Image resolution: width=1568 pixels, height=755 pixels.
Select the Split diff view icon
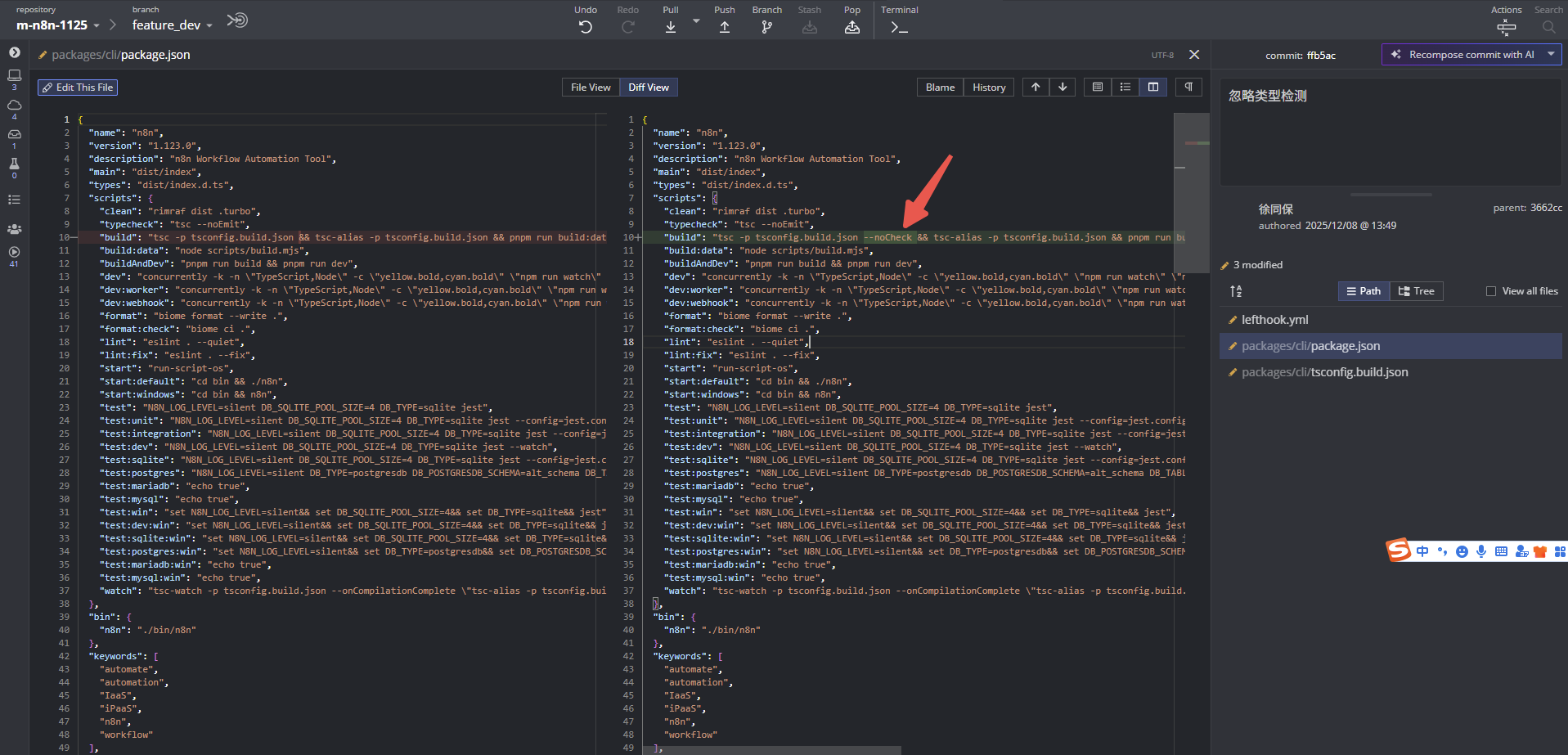tap(1153, 88)
